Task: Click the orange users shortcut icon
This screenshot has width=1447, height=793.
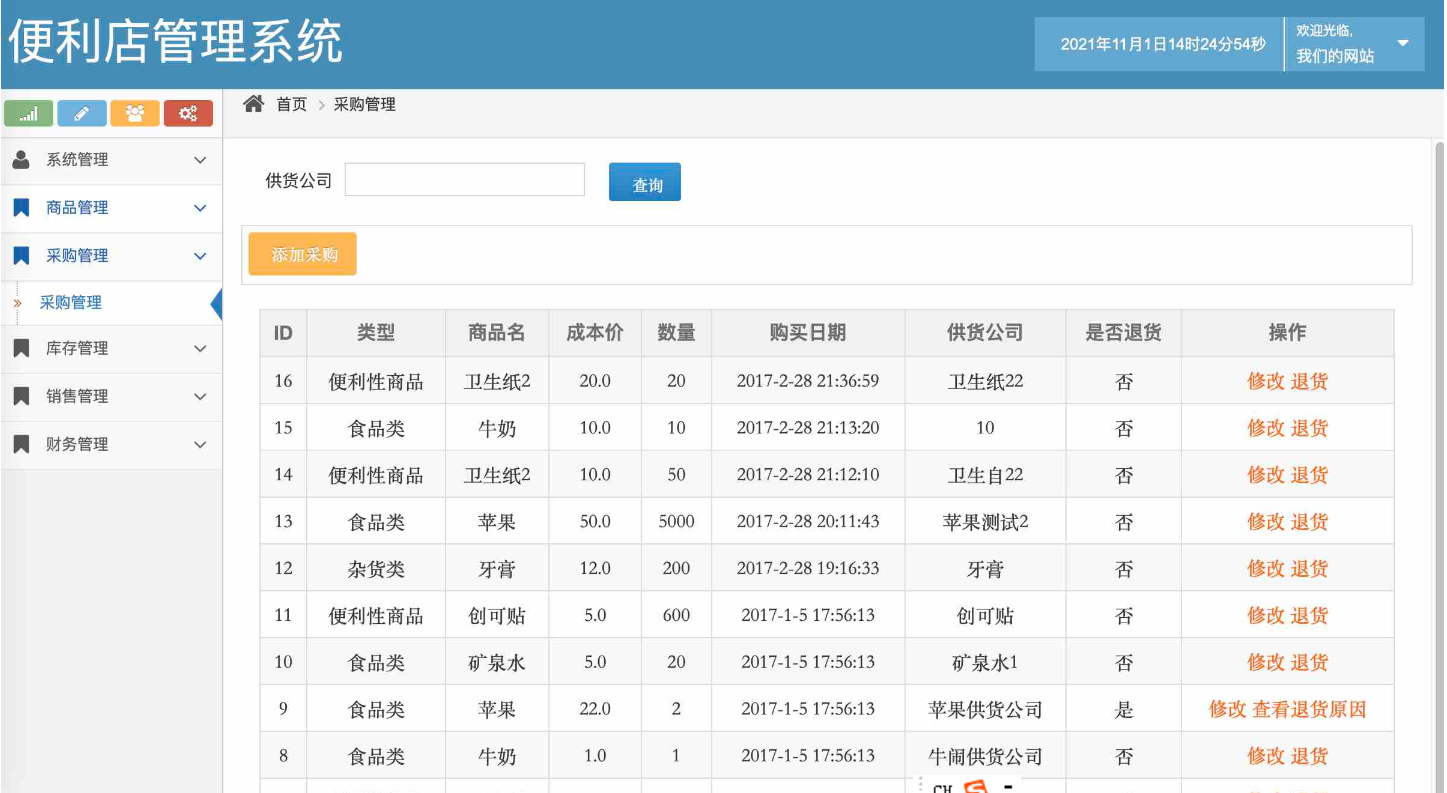Action: [x=135, y=114]
